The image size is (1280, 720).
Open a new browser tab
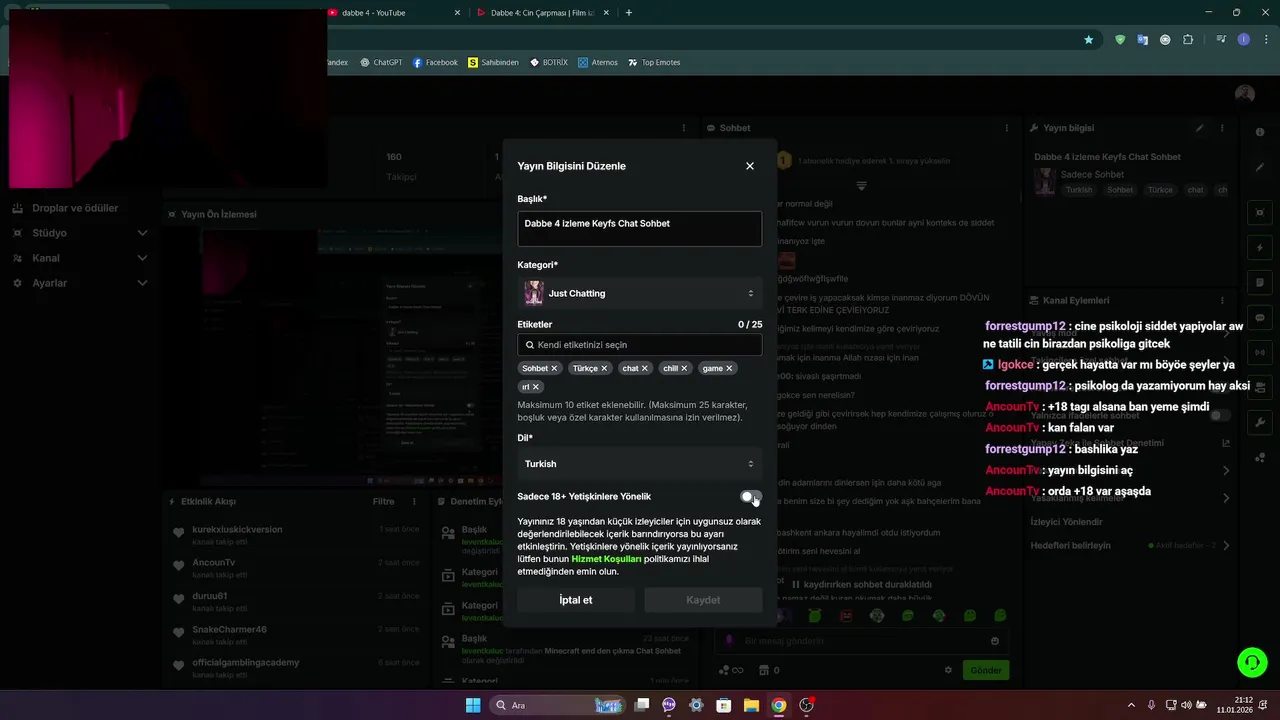click(629, 13)
